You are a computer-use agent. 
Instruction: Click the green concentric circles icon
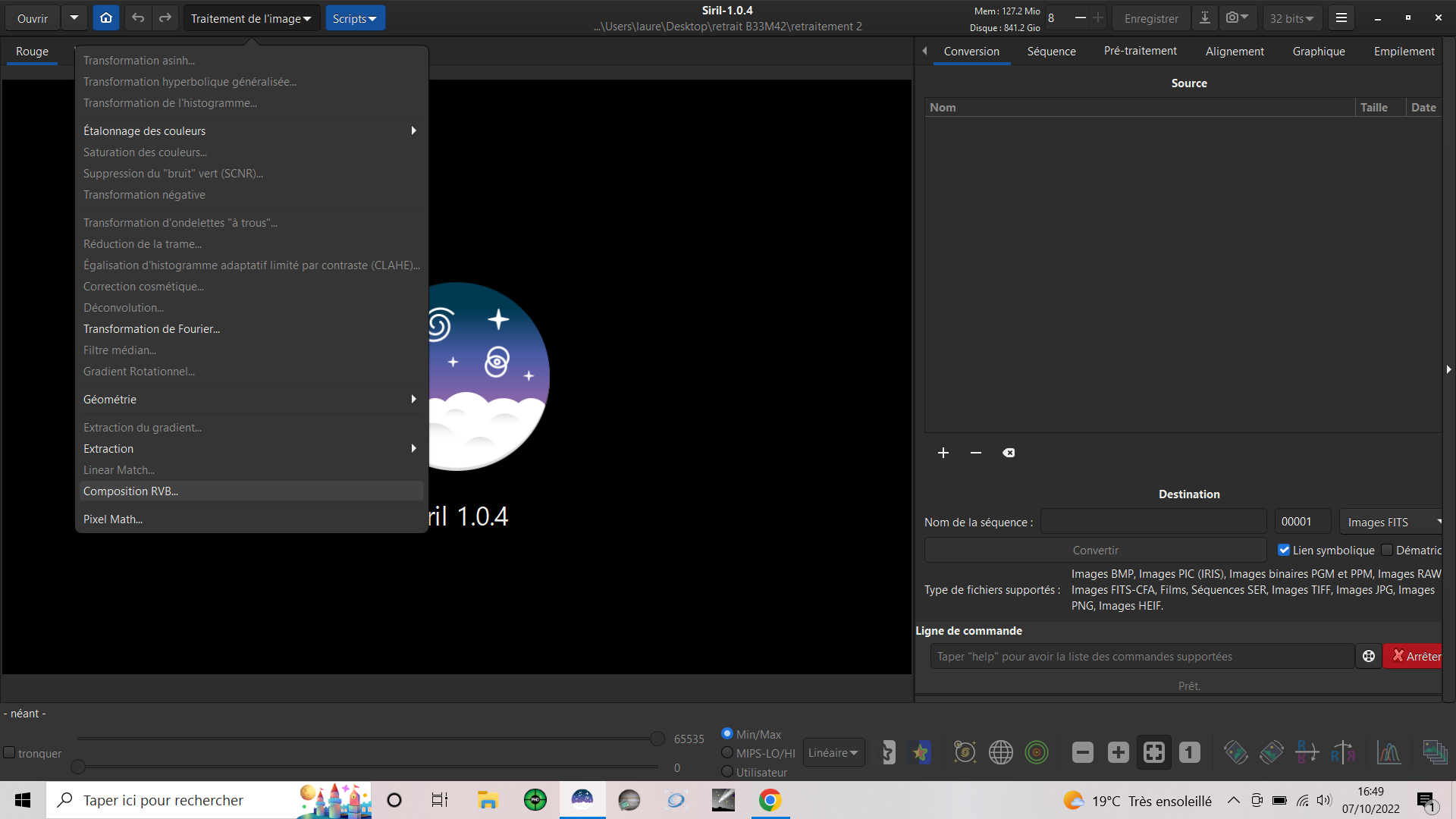click(x=1036, y=752)
